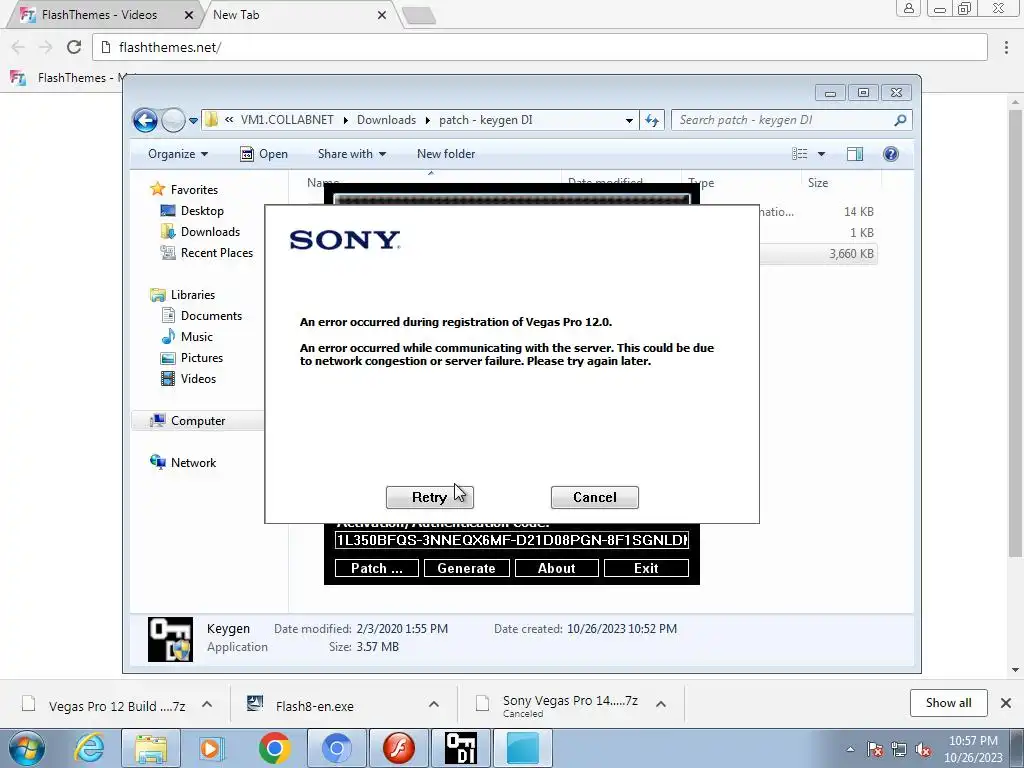Click the Keygen application icon in details pane
Viewport: 1024px width, 768px height.
tap(170, 639)
